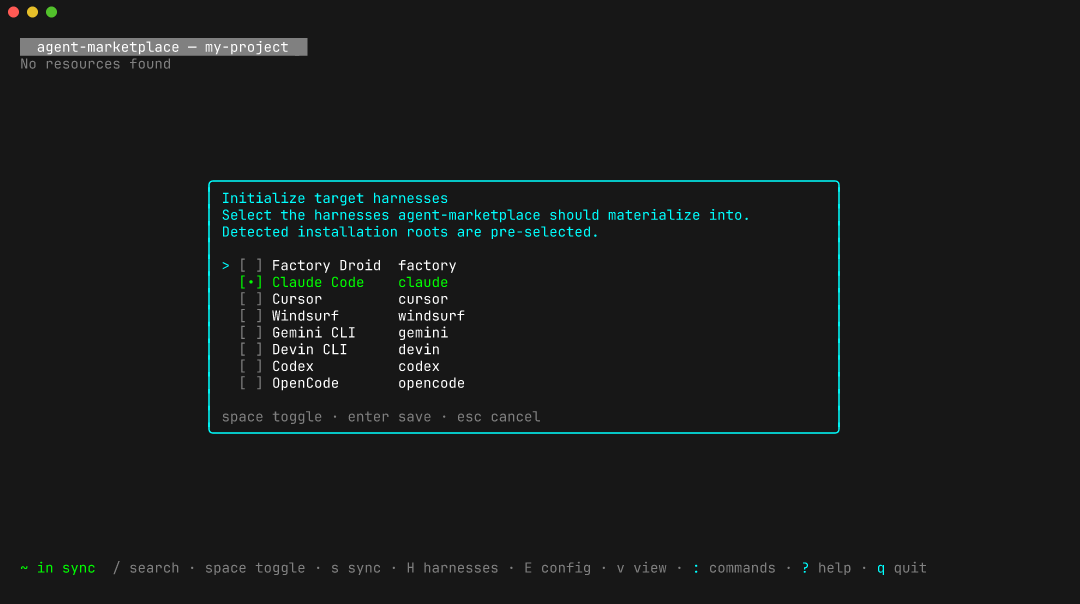Select the Gemini CLI harness name
Screen dimensions: 1080x604
(314, 333)
